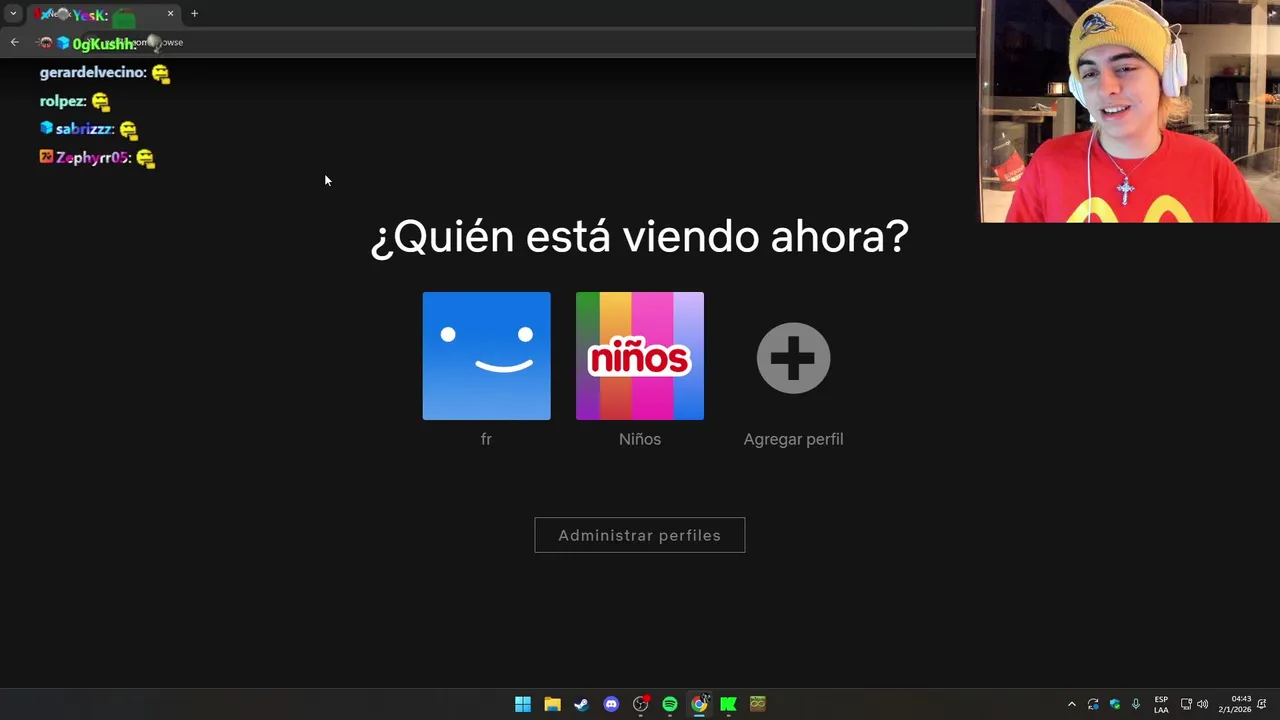The width and height of the screenshot is (1280, 720).
Task: Click the 'Agregar perfil' text label
Action: pyautogui.click(x=793, y=439)
